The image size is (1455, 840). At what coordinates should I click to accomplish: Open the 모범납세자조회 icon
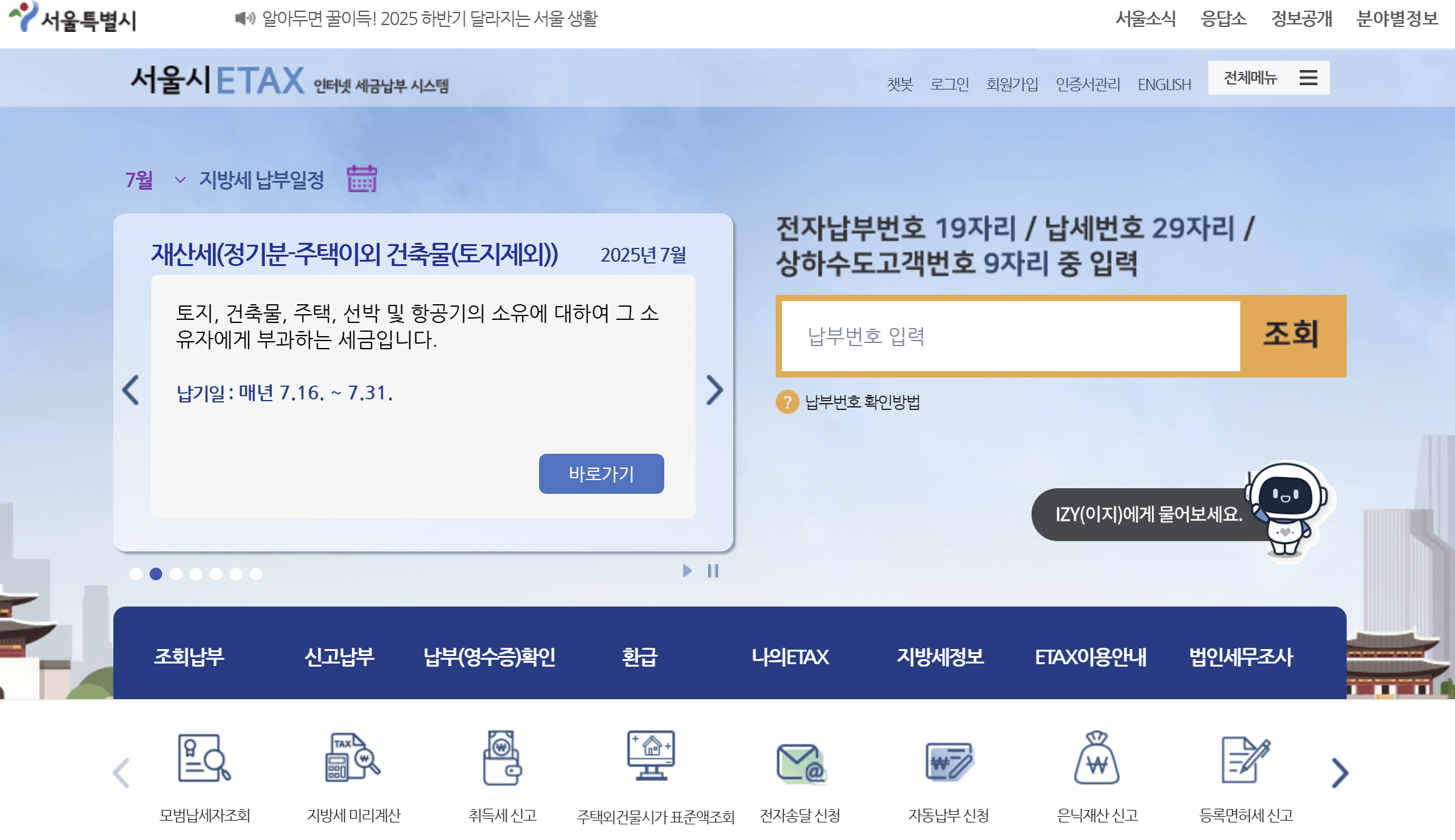click(x=204, y=758)
